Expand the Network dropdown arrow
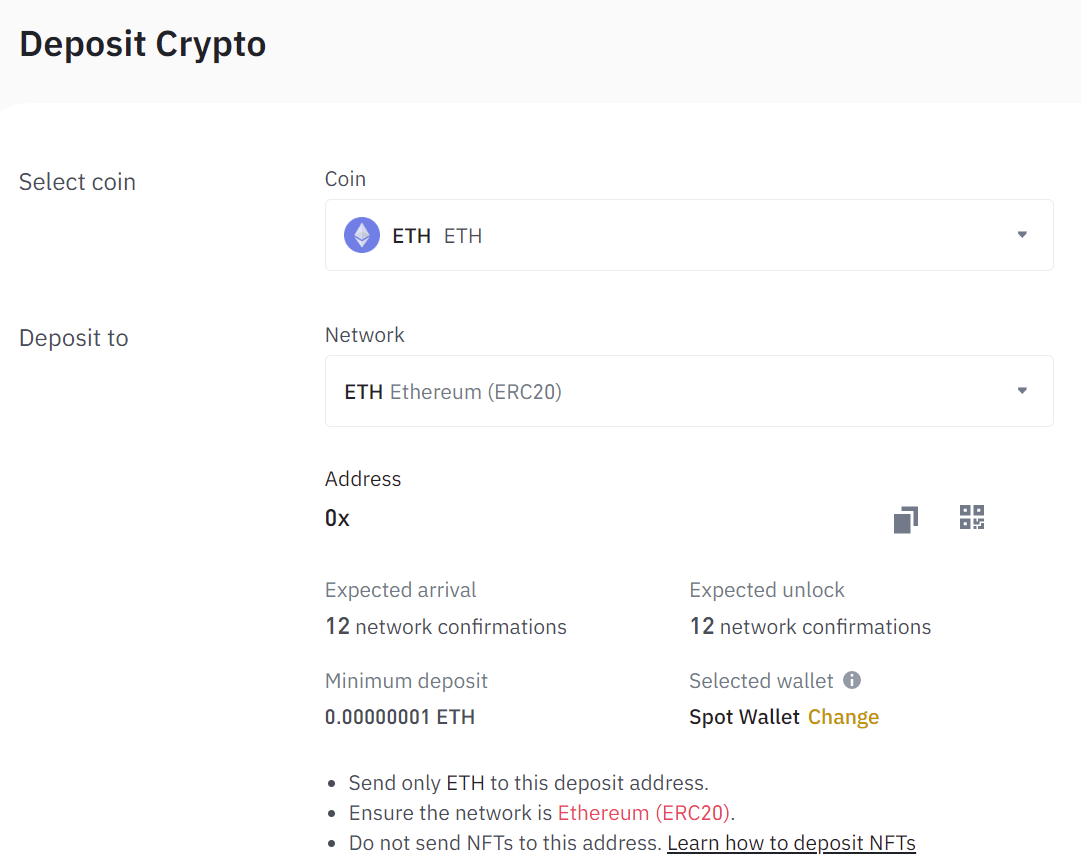The width and height of the screenshot is (1081, 865). point(1022,391)
